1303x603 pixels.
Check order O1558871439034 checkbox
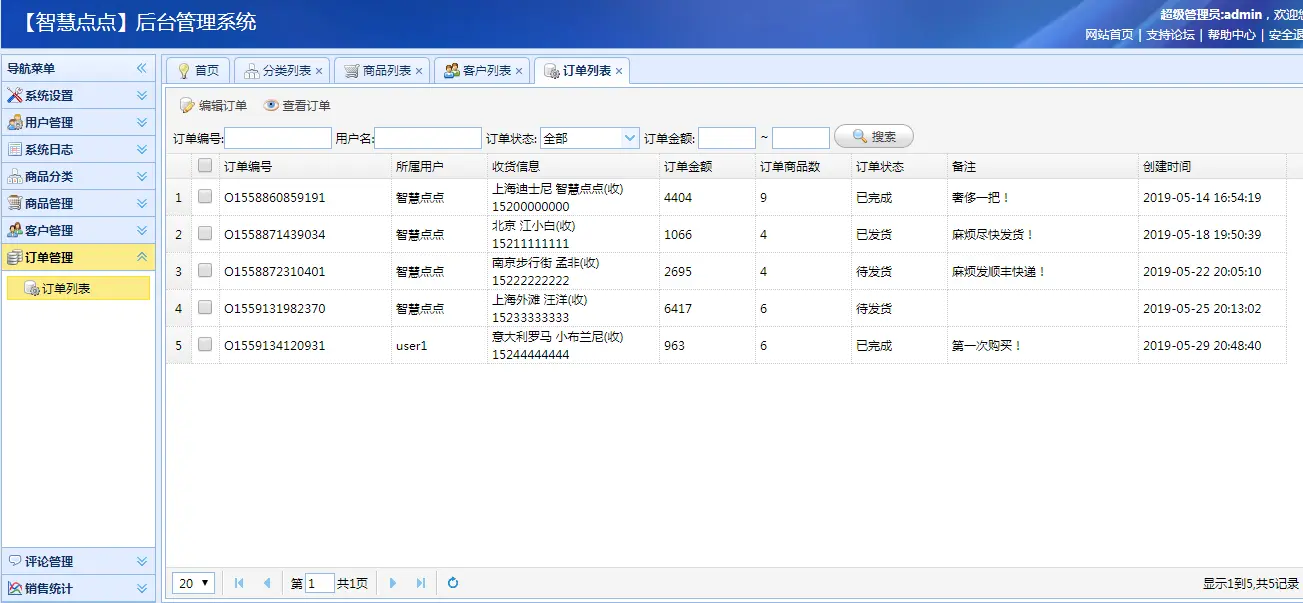(205, 234)
